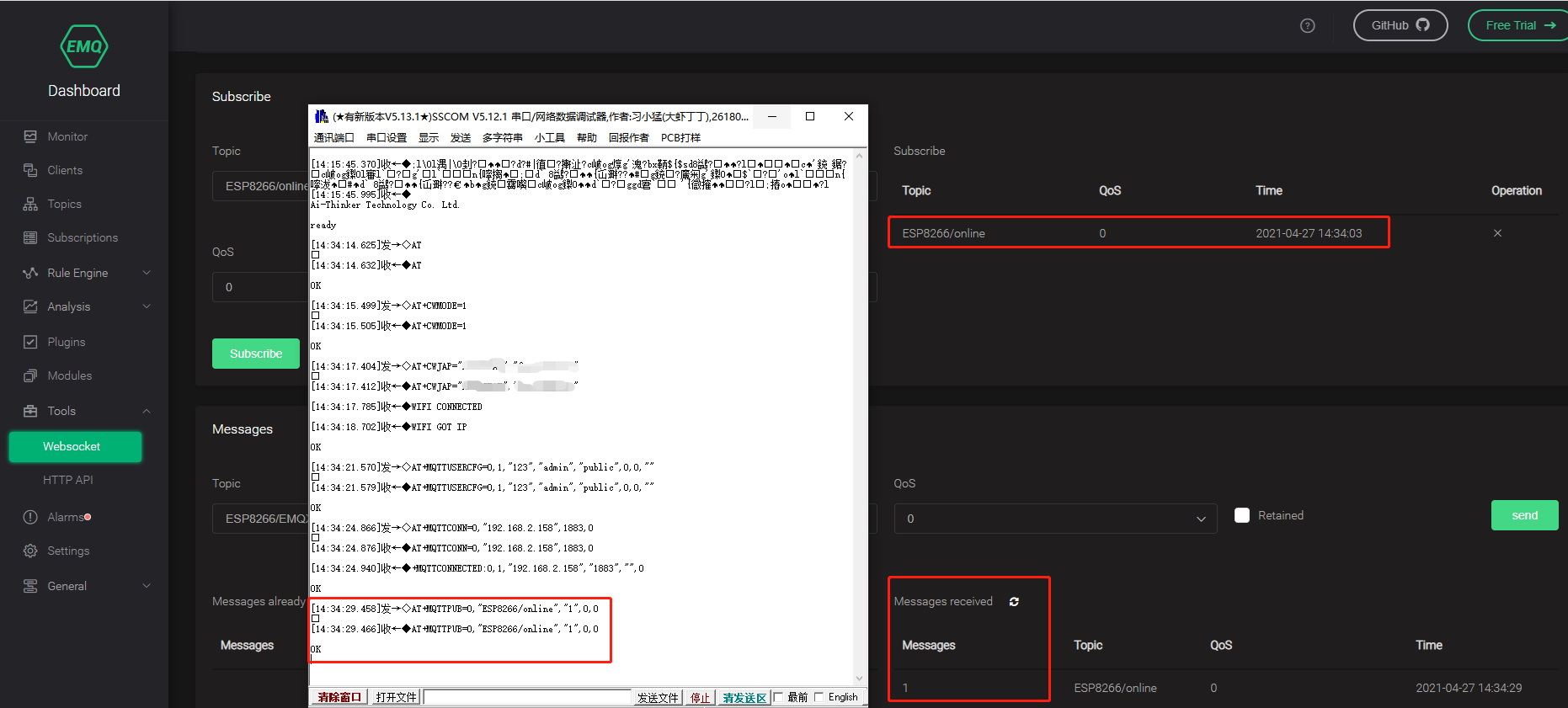
Task: Open the Clients page
Action: click(x=65, y=170)
